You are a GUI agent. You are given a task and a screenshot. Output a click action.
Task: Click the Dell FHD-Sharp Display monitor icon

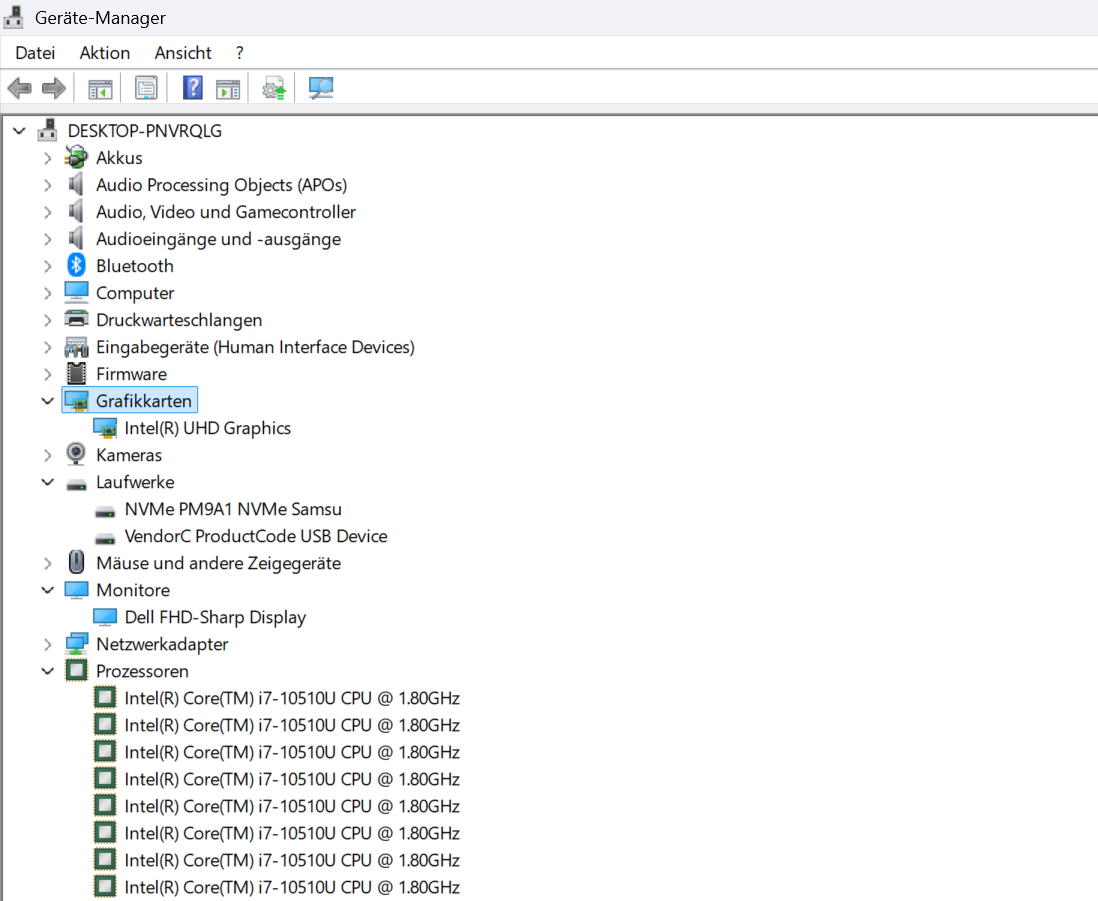pos(105,617)
